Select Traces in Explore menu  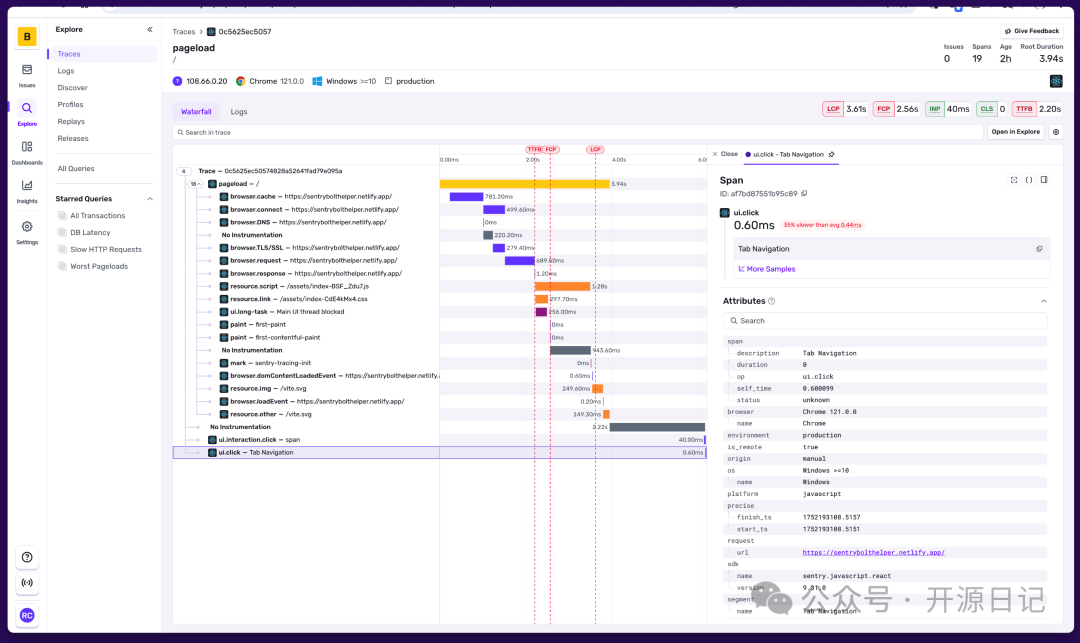click(104, 54)
